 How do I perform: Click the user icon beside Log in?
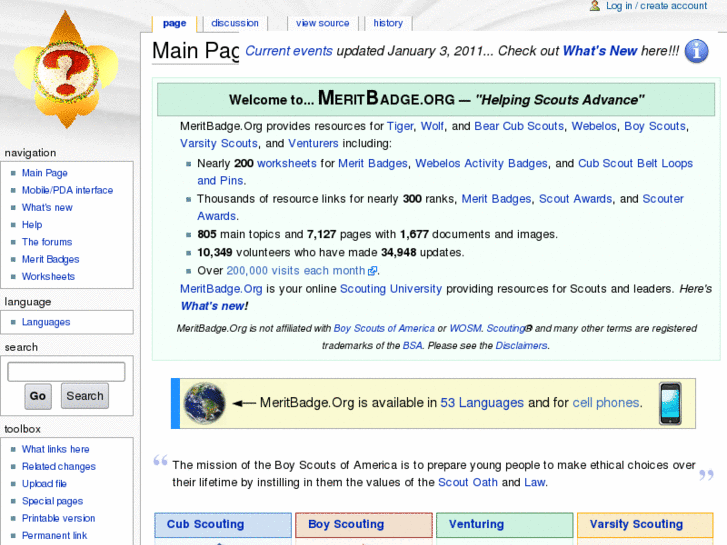(595, 6)
